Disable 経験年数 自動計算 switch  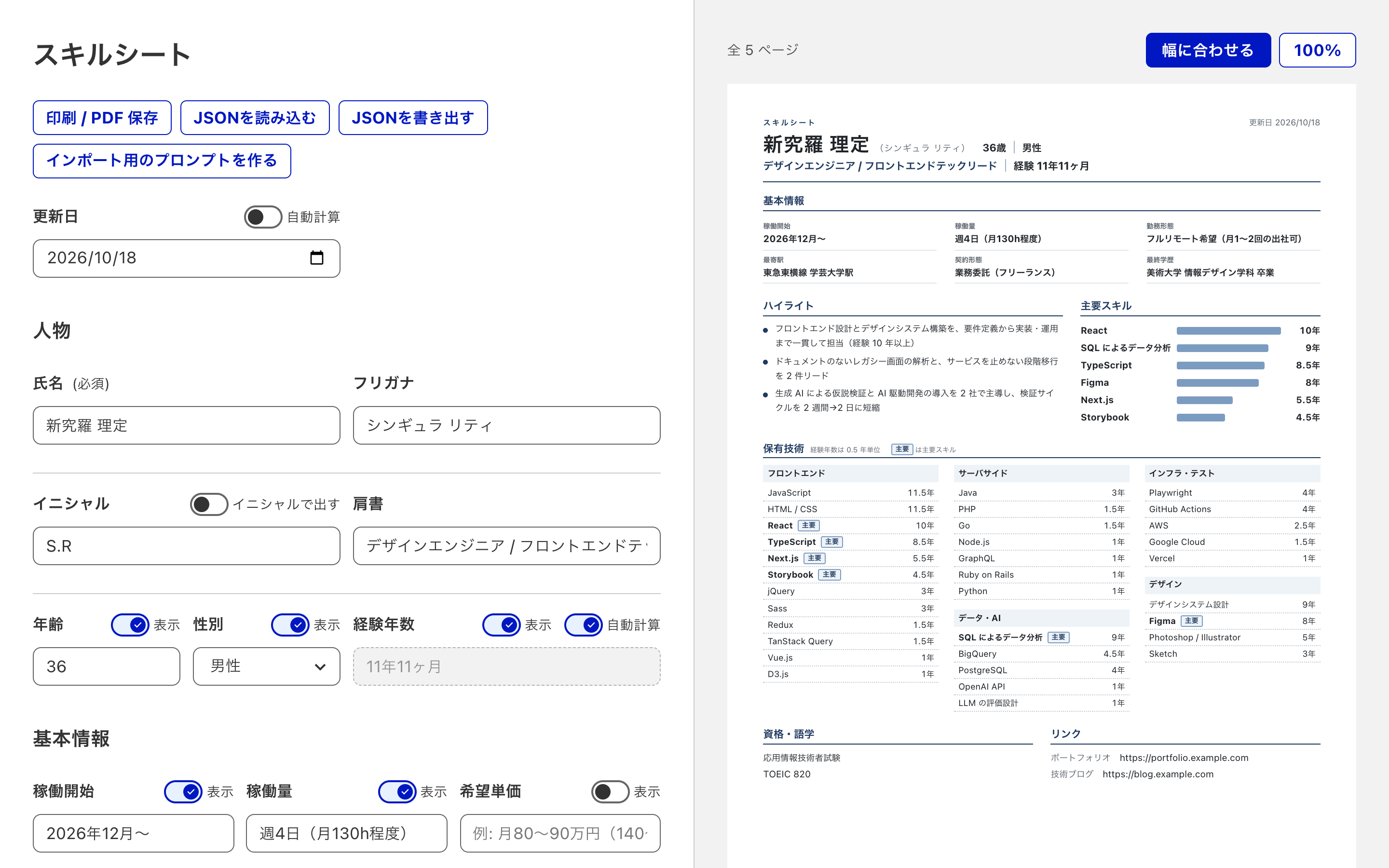click(583, 624)
